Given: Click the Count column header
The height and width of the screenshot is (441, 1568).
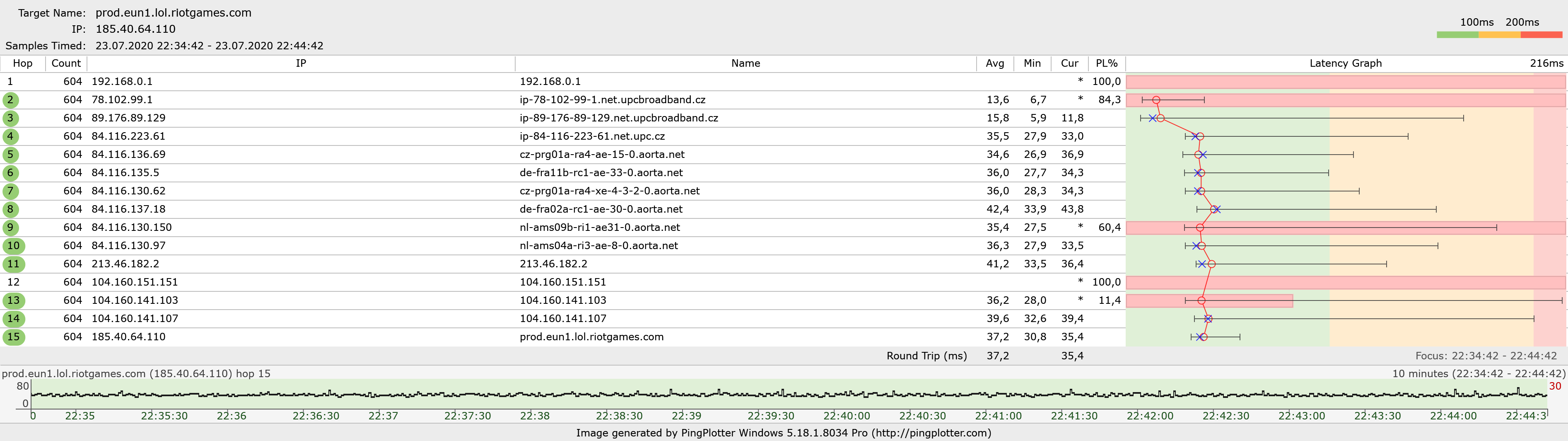Looking at the screenshot, I should point(66,63).
